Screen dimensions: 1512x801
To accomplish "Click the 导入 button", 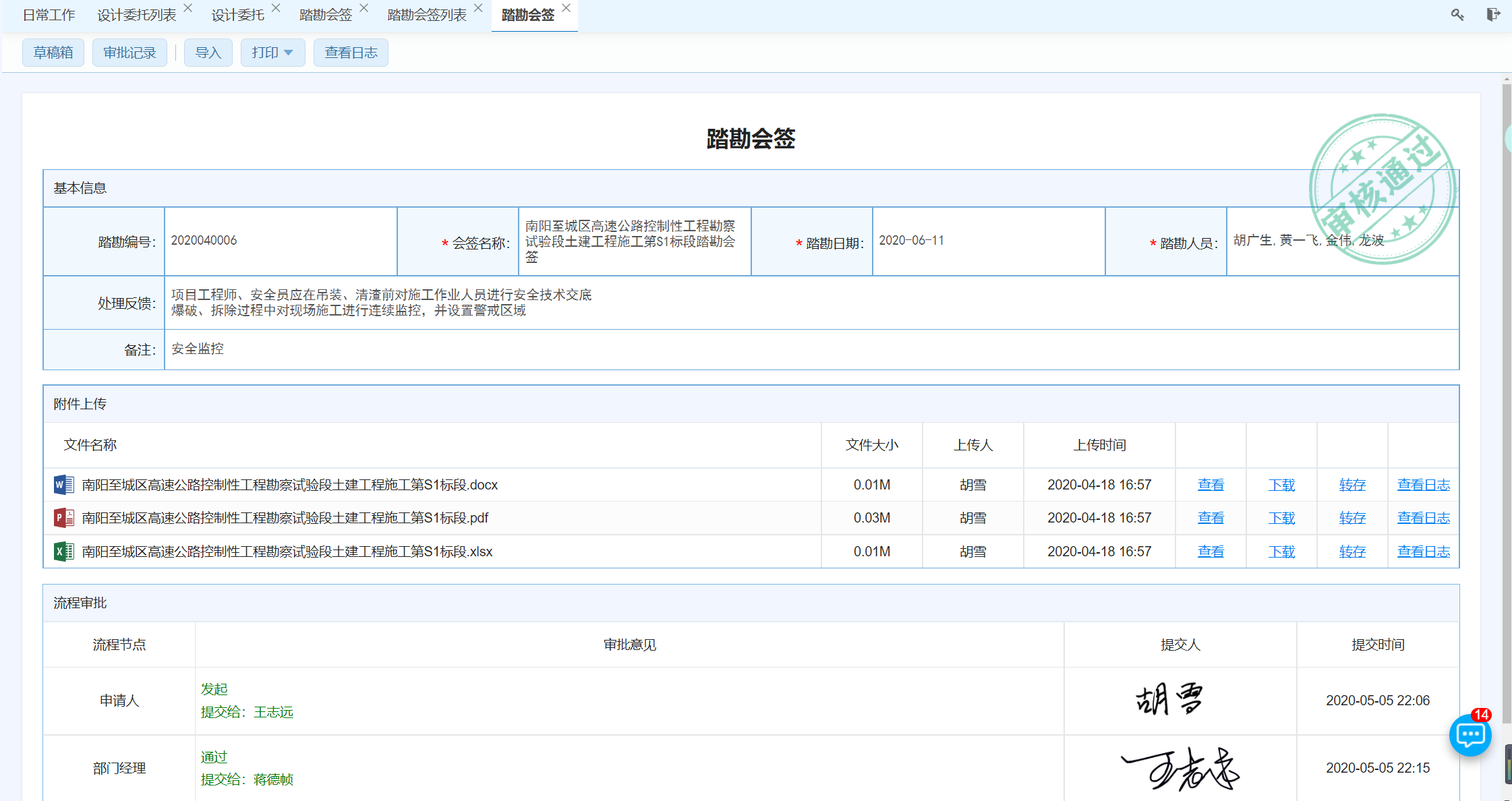I will [x=208, y=53].
